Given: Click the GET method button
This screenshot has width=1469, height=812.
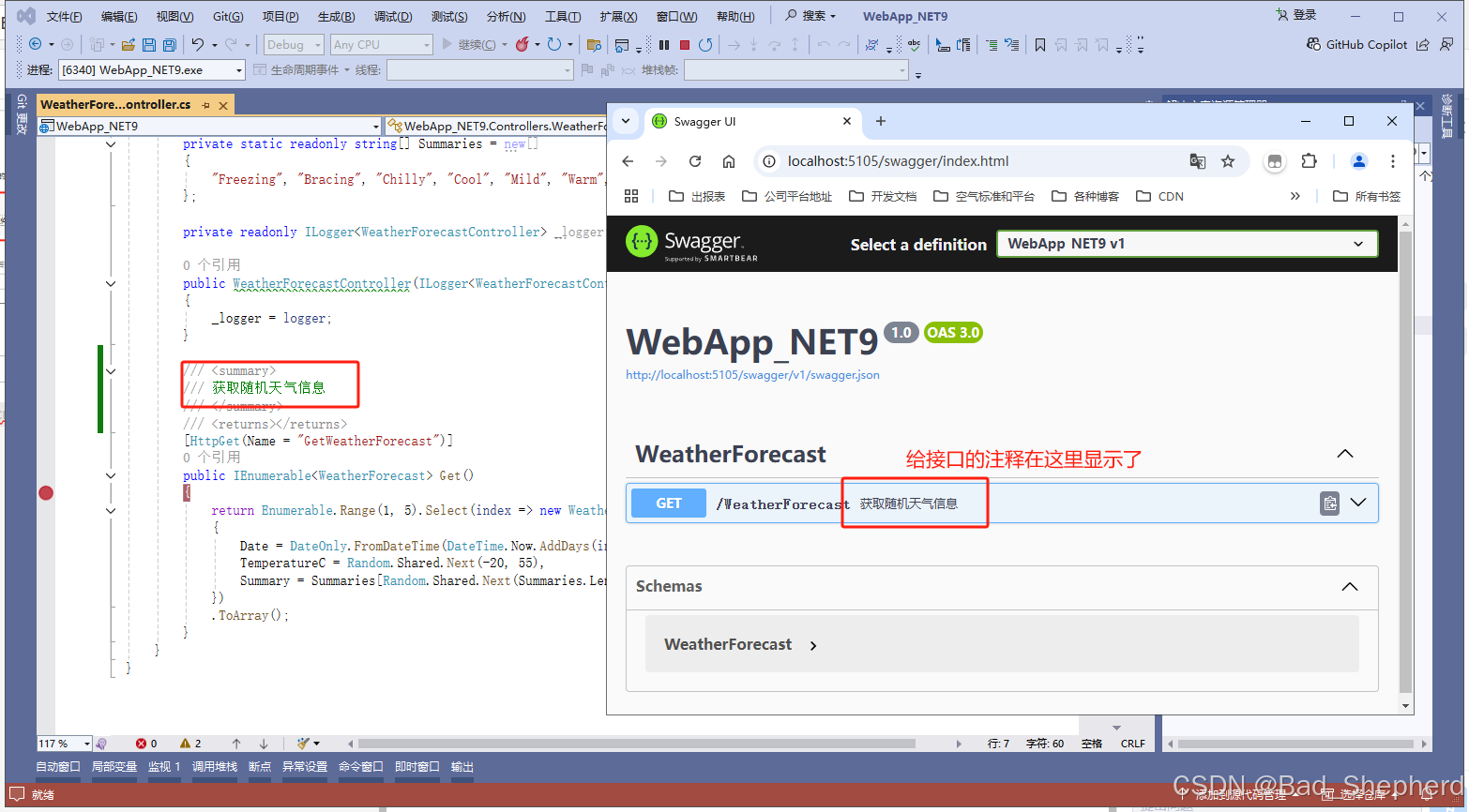Looking at the screenshot, I should pyautogui.click(x=669, y=504).
